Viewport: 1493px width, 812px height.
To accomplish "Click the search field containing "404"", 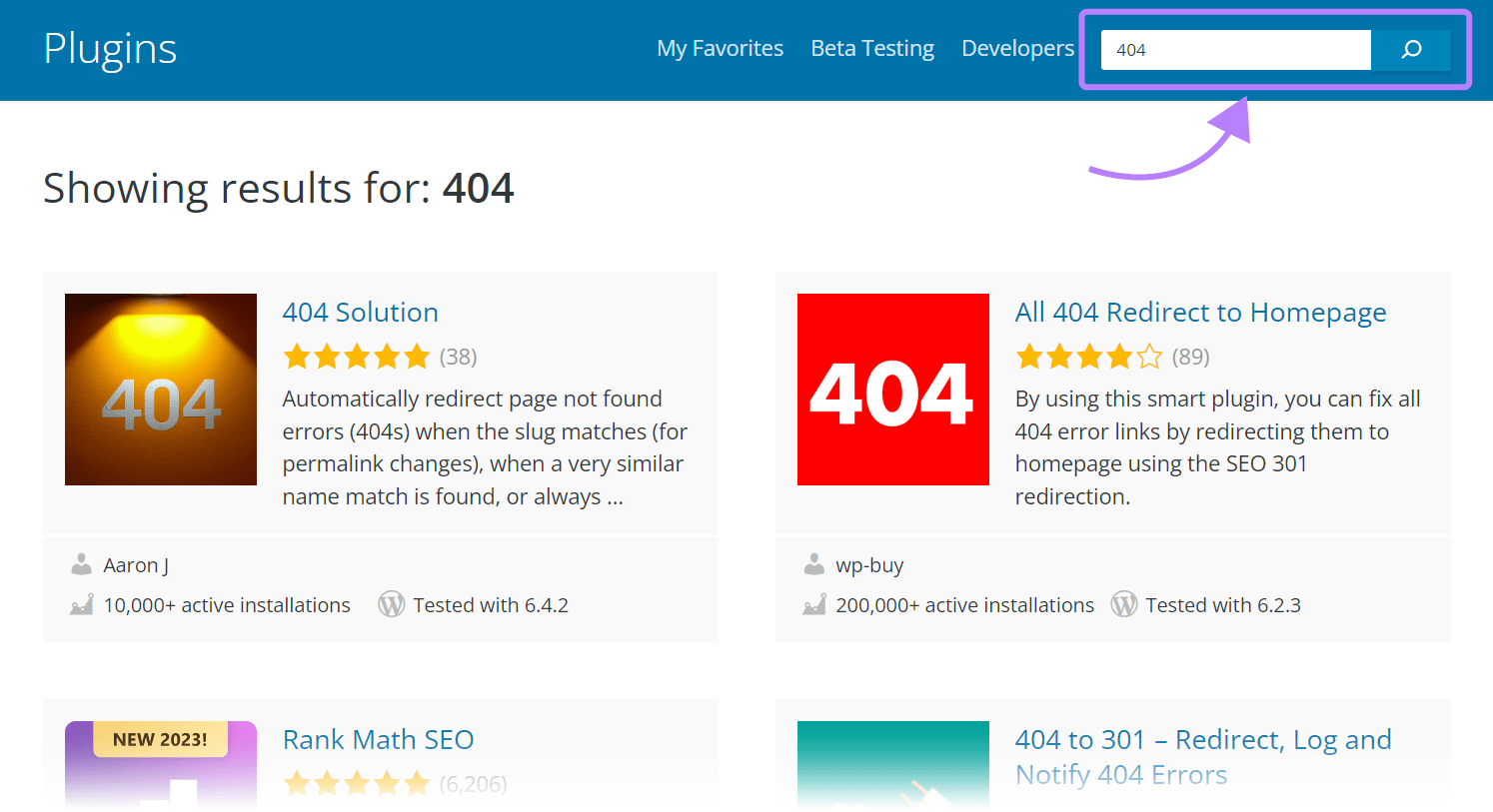I will pyautogui.click(x=1235, y=49).
